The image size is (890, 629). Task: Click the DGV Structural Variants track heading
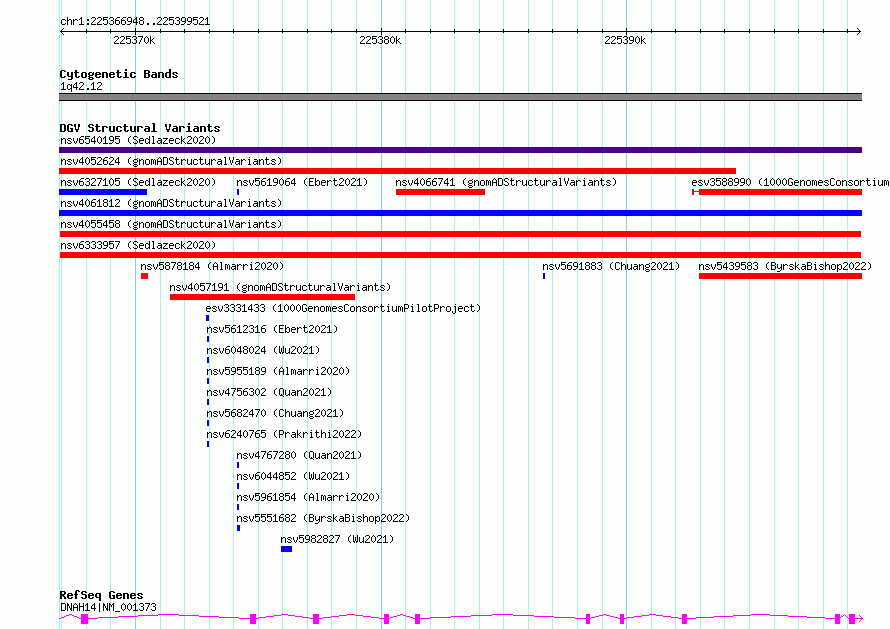click(140, 128)
